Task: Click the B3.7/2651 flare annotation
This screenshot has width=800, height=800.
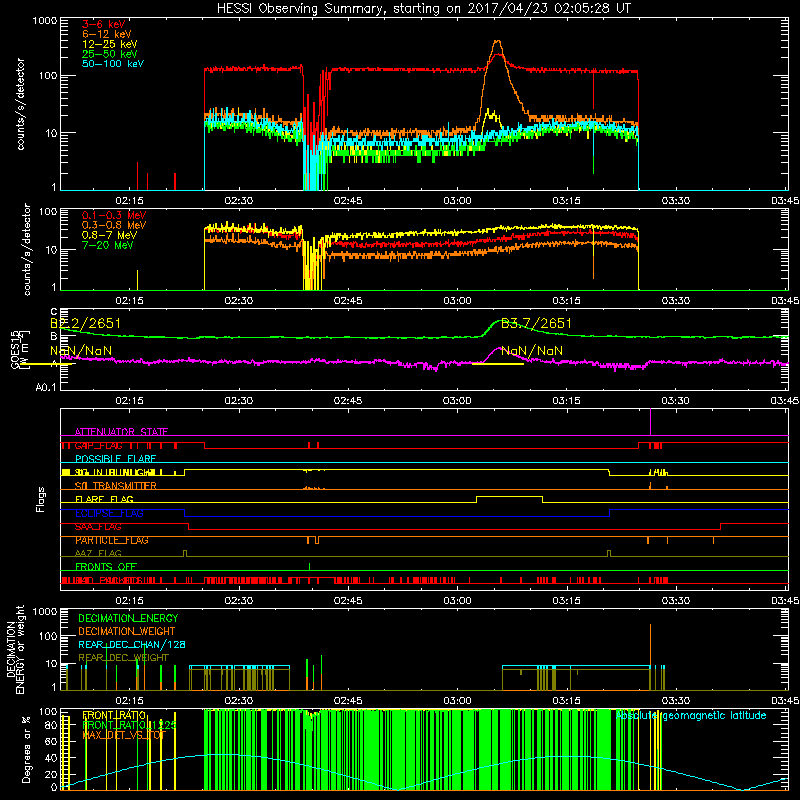Action: 536,323
